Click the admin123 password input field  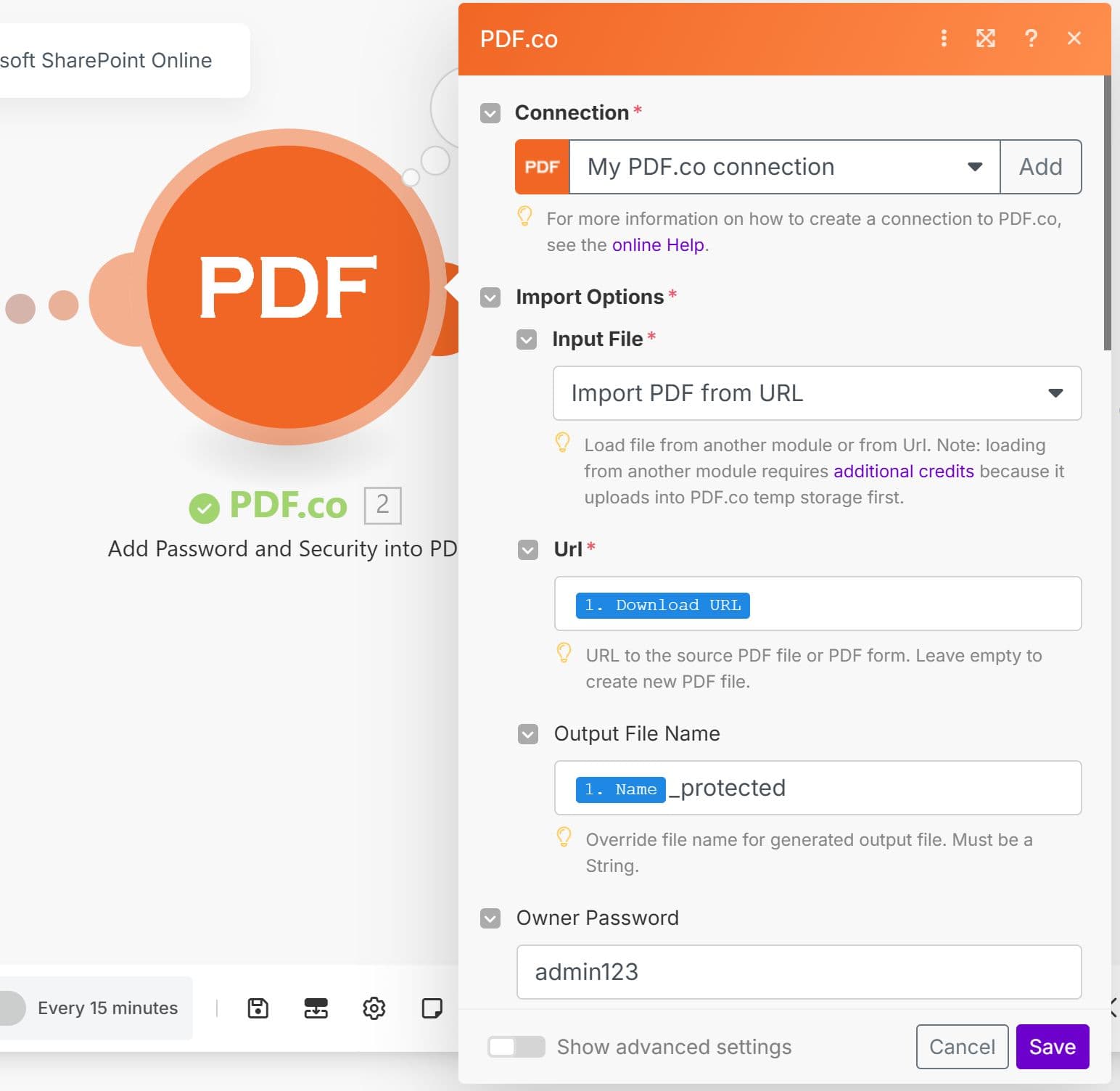798,972
